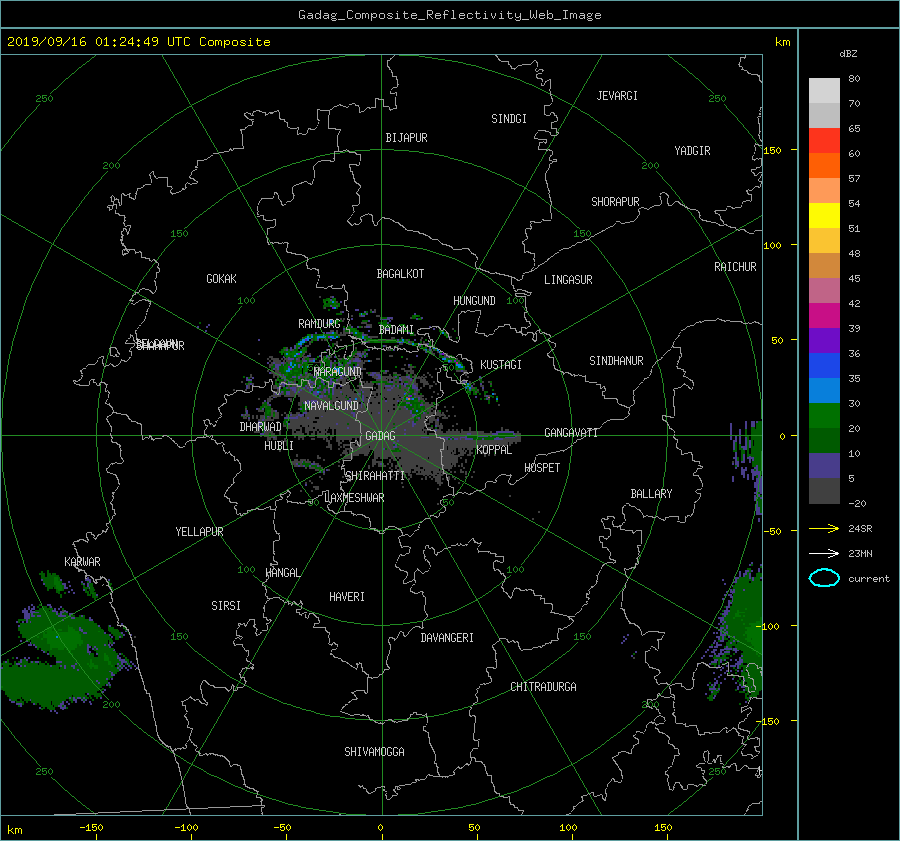
Task: Click the DAVANGERI label
Action: point(447,638)
